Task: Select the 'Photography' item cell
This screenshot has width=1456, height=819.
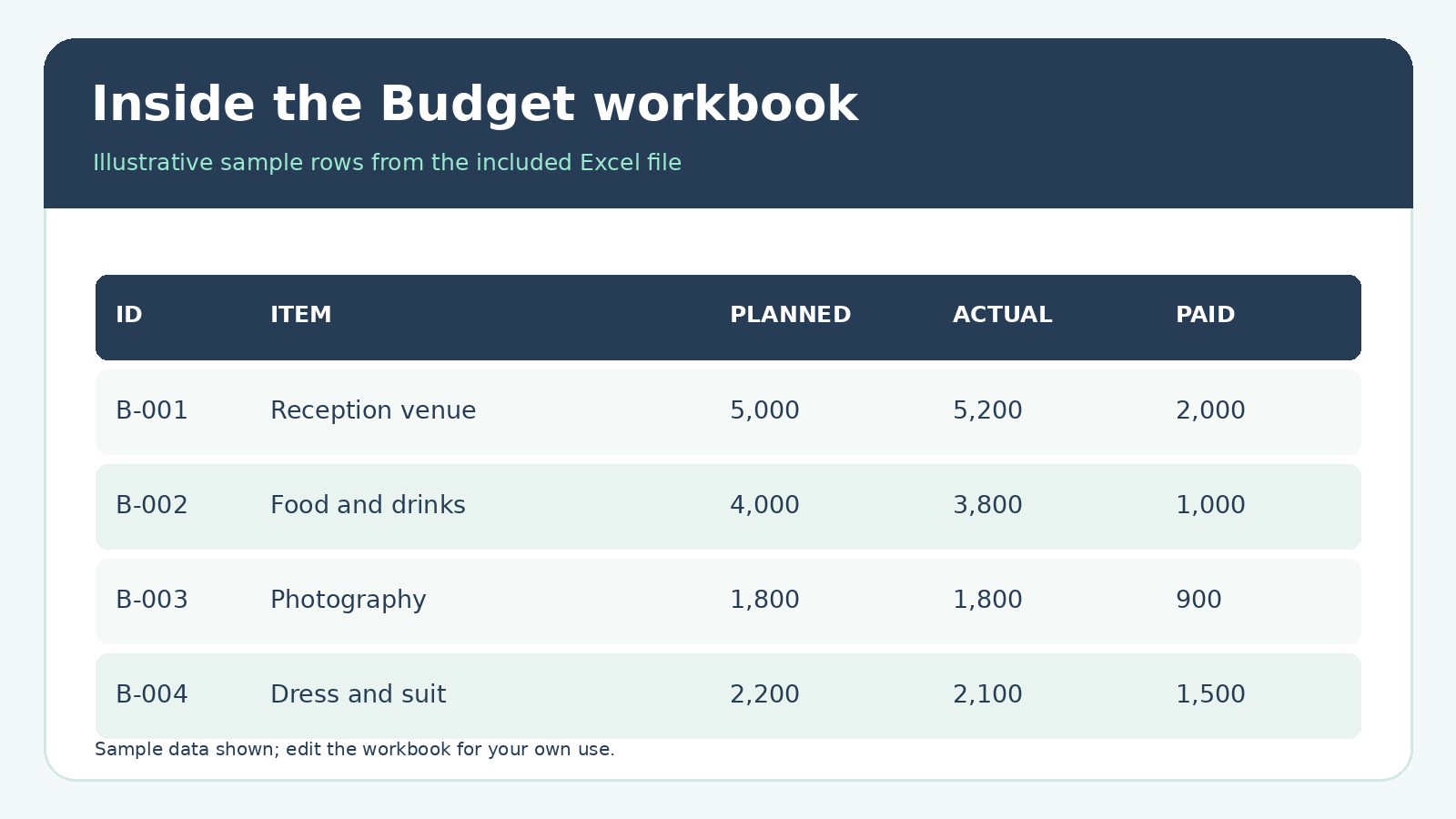Action: [x=349, y=601]
